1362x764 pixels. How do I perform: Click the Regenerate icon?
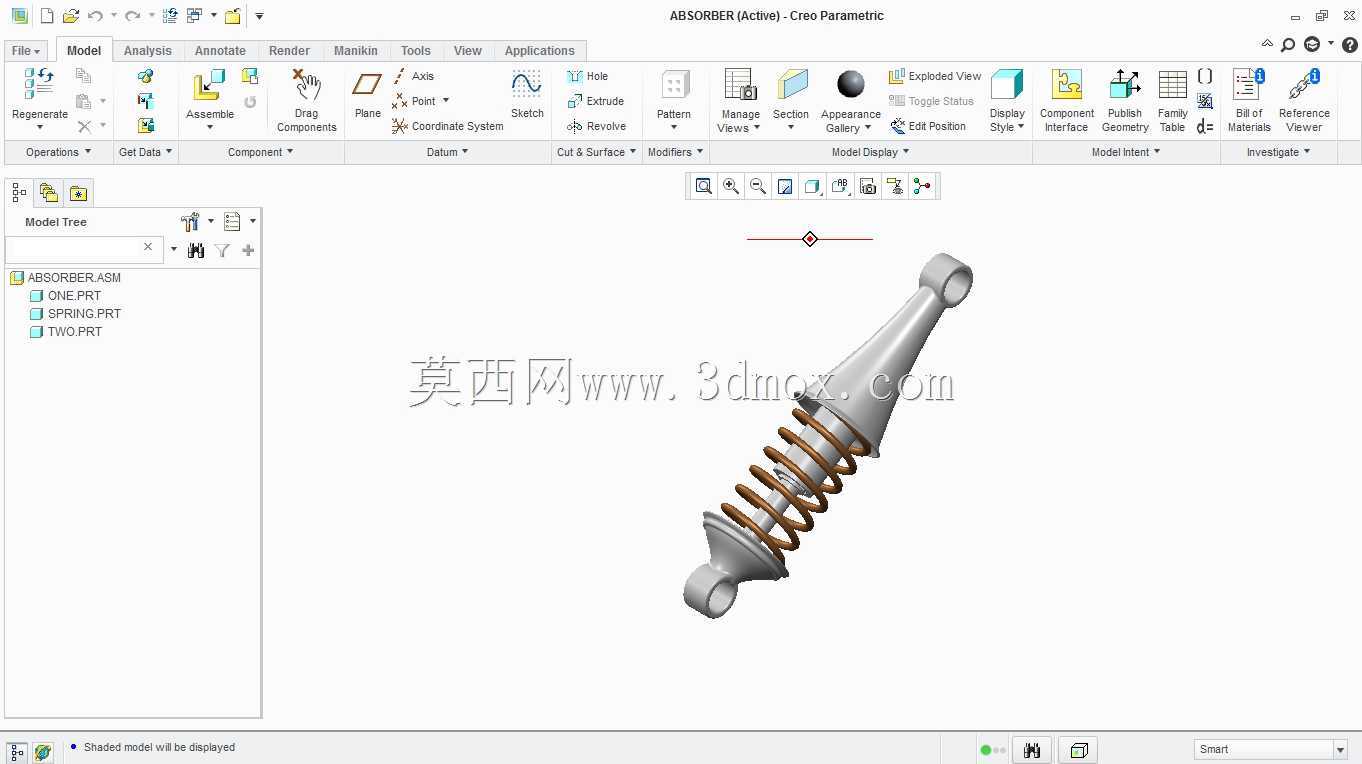click(x=39, y=84)
